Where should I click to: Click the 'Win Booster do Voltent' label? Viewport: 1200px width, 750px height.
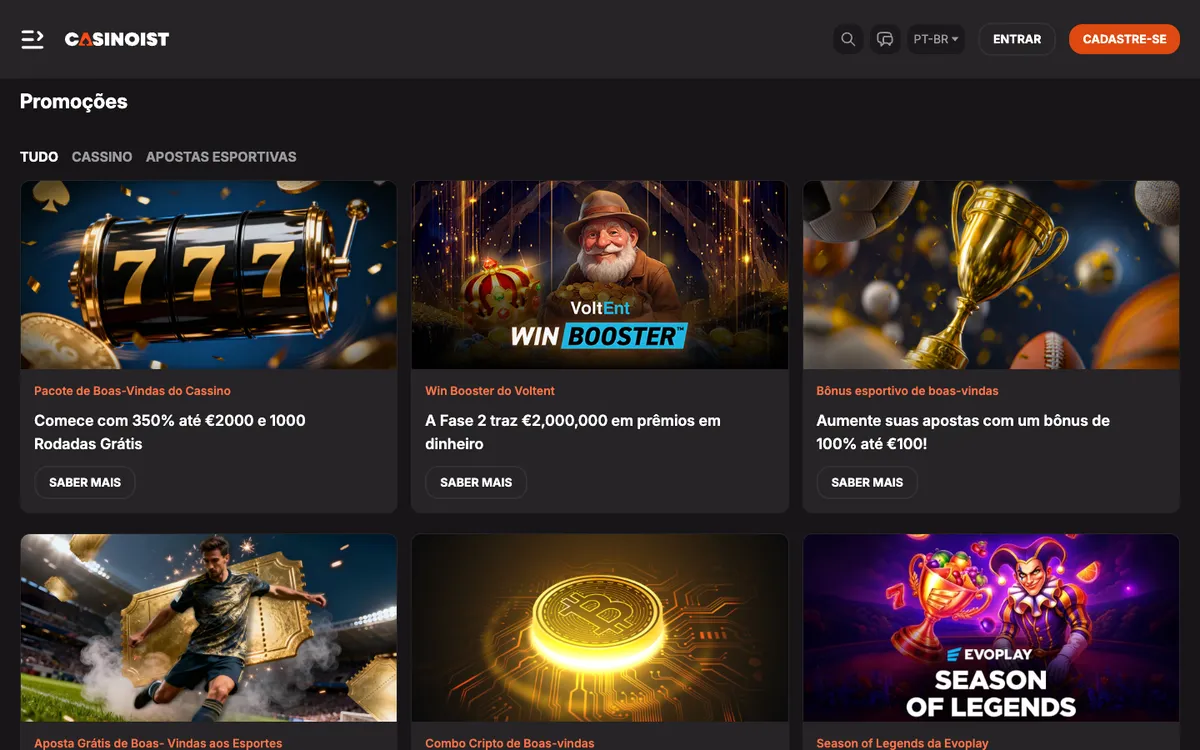(x=490, y=391)
